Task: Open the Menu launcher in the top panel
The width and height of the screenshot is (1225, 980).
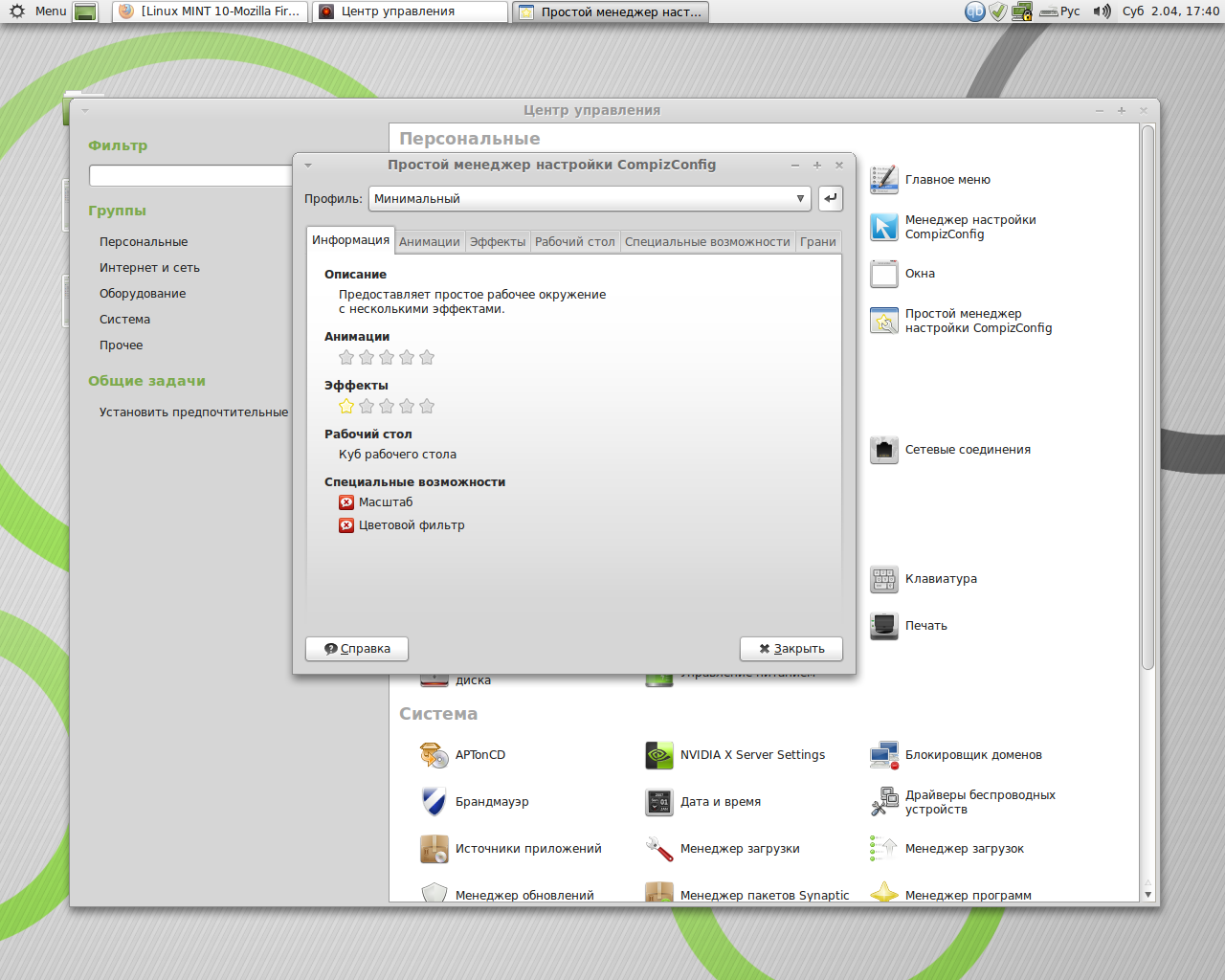Action: 38,11
